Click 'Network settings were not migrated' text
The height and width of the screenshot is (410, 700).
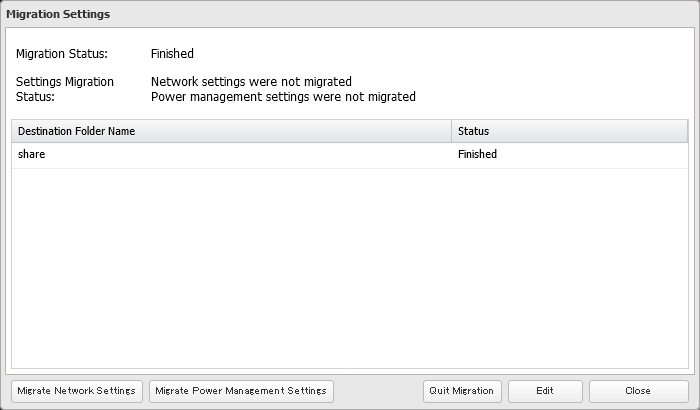251,81
